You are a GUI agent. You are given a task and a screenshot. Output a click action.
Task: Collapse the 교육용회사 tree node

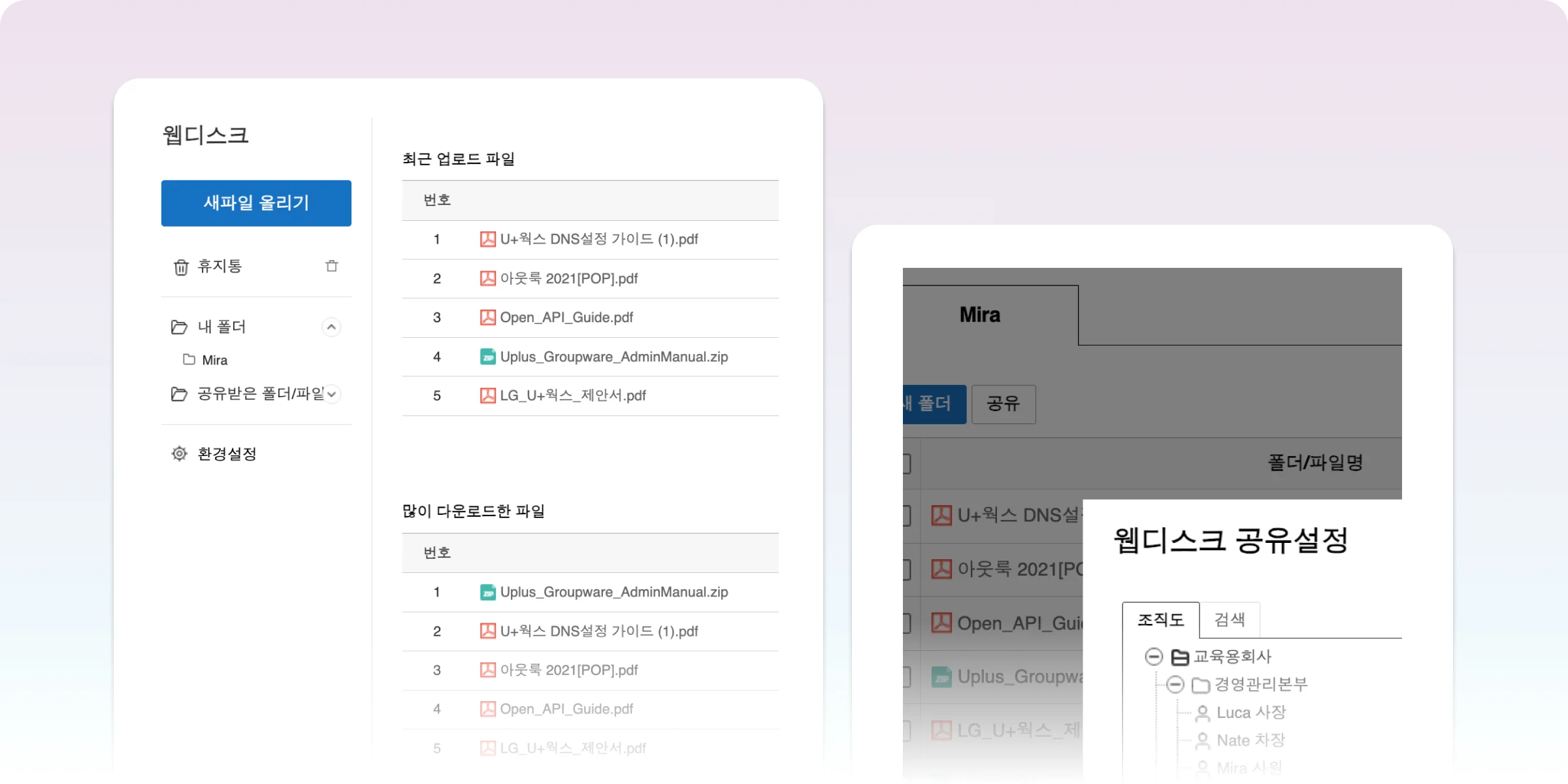pyautogui.click(x=1154, y=656)
